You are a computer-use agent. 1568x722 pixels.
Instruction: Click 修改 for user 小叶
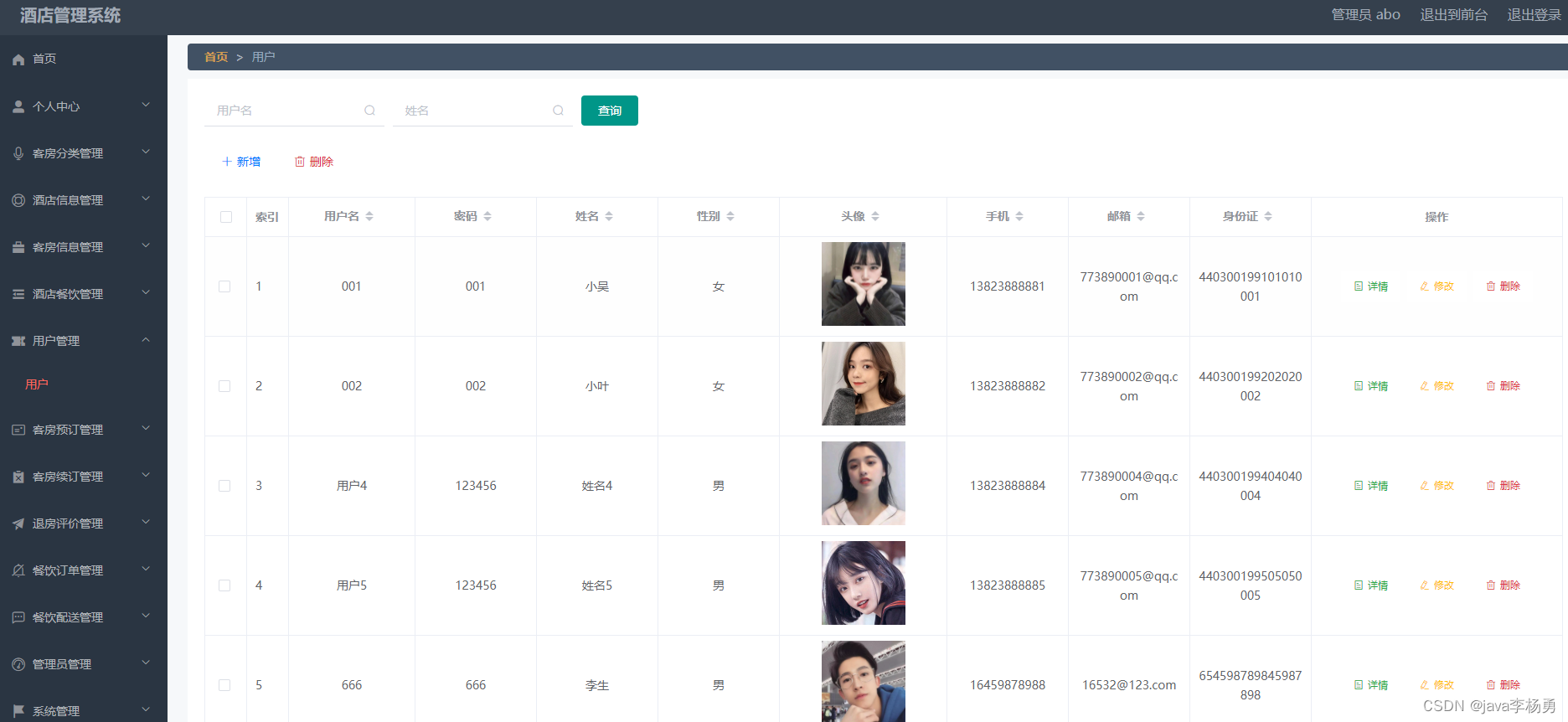tap(1437, 386)
